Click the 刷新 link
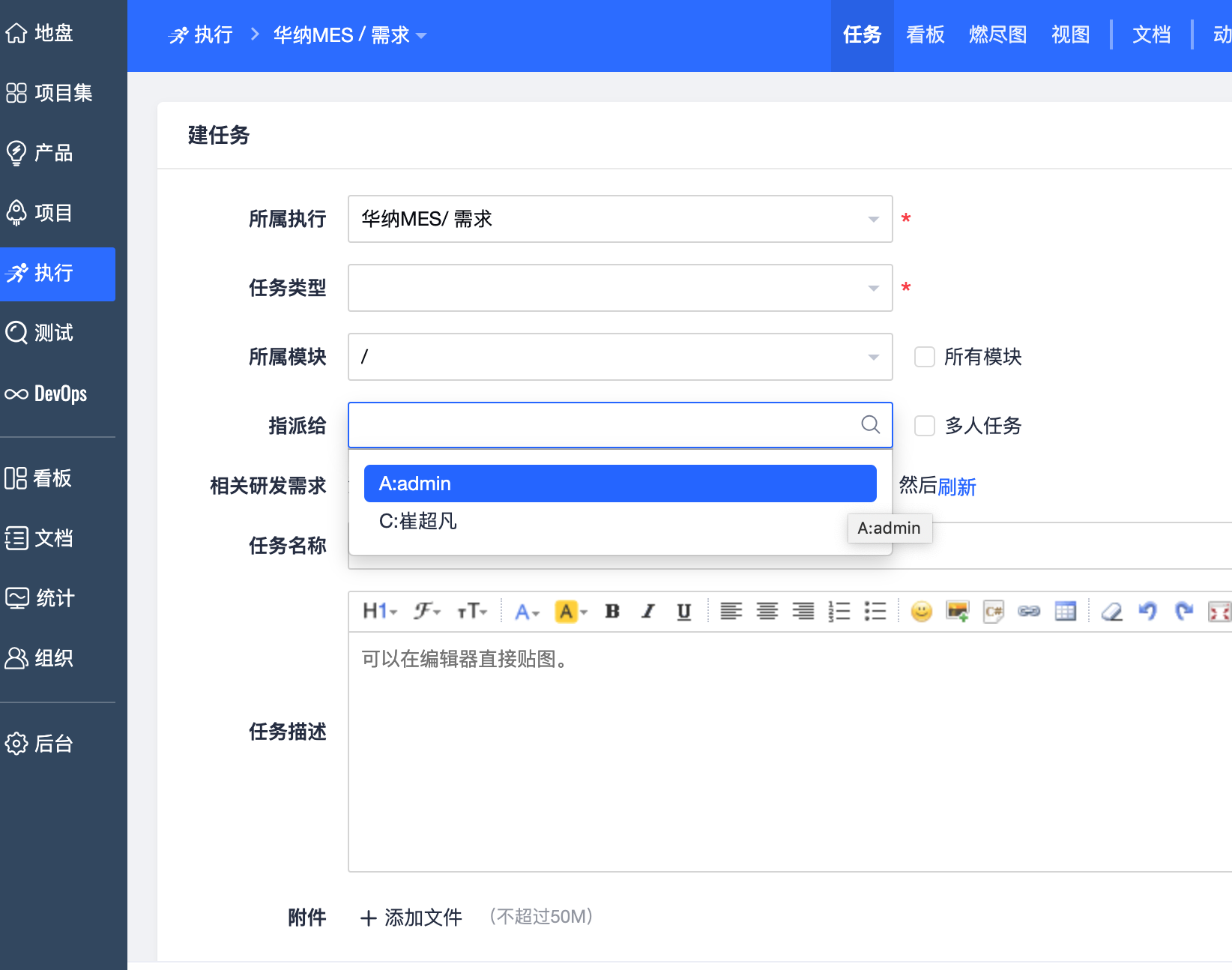Screen dimensions: 1232x970 [957, 487]
